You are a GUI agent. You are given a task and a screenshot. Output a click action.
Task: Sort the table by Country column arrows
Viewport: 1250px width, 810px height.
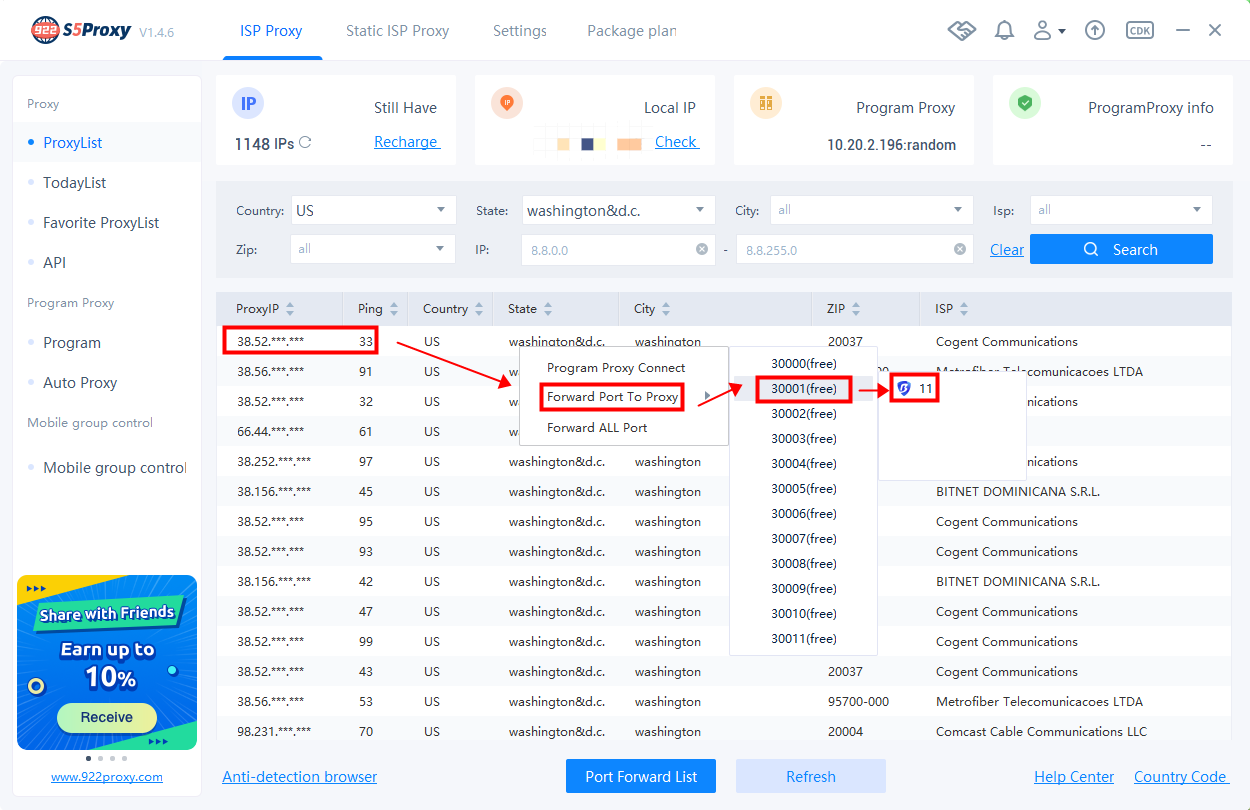(x=479, y=309)
